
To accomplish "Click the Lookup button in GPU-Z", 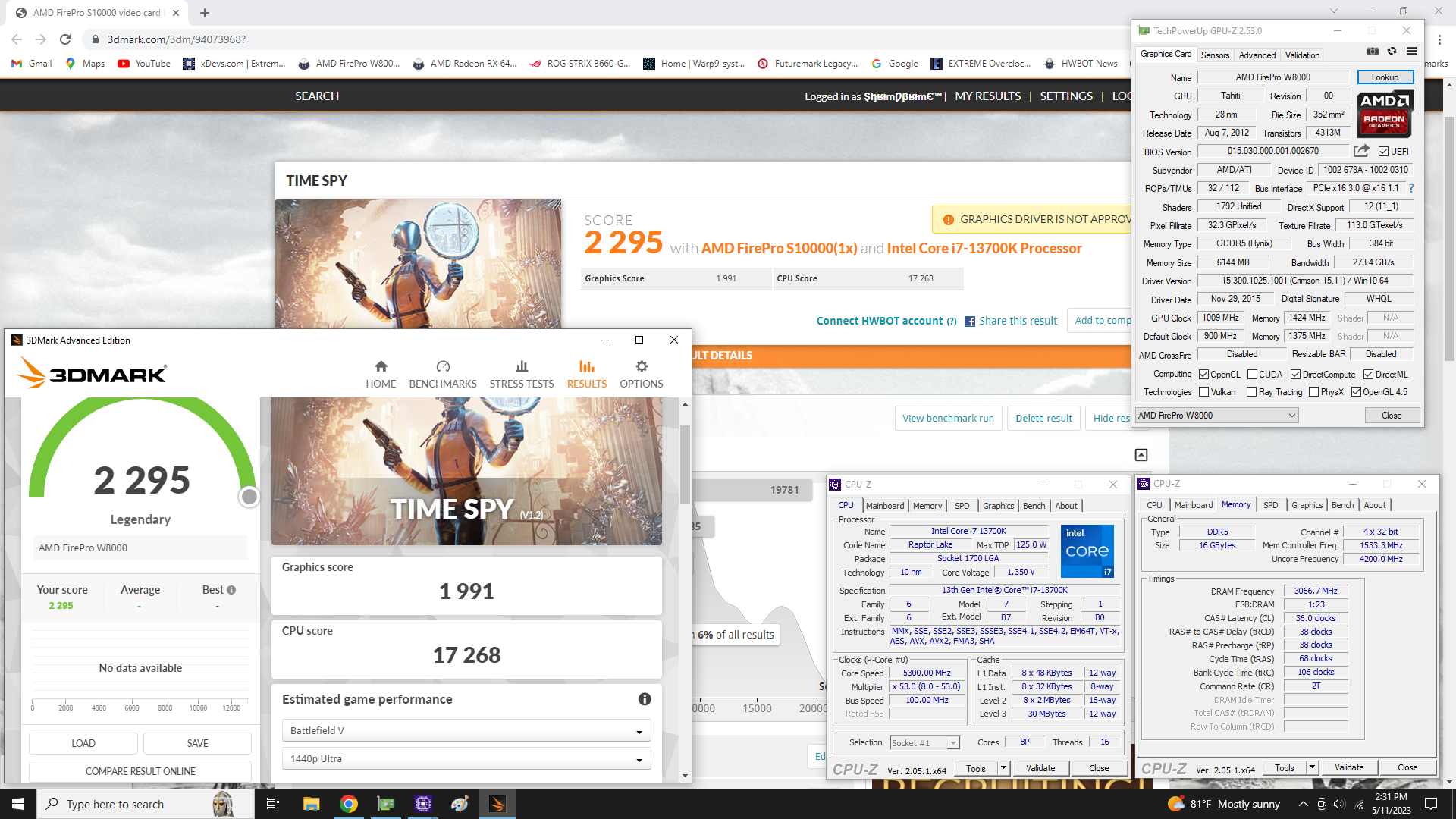I will (x=1385, y=77).
